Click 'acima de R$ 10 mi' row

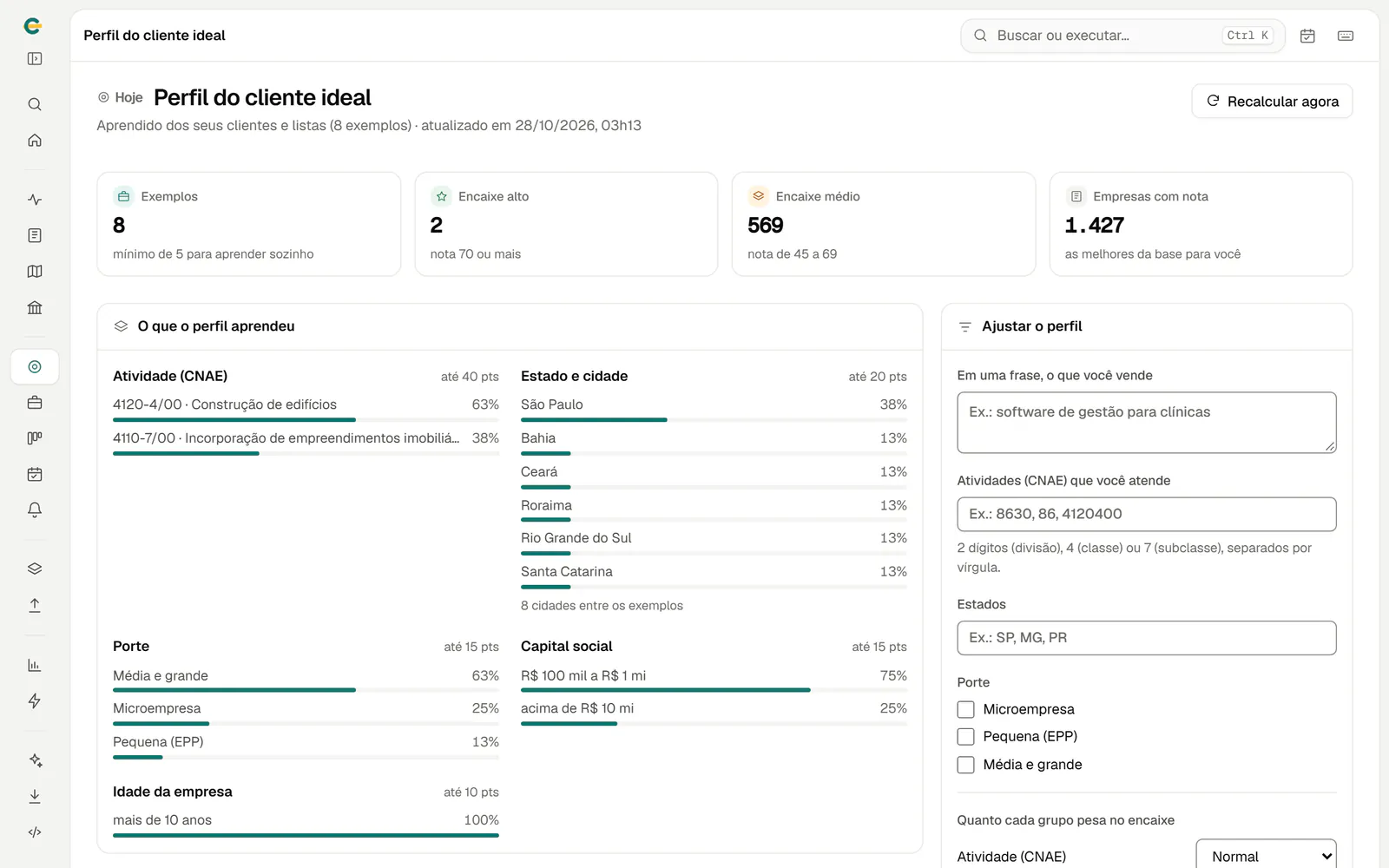[714, 712]
